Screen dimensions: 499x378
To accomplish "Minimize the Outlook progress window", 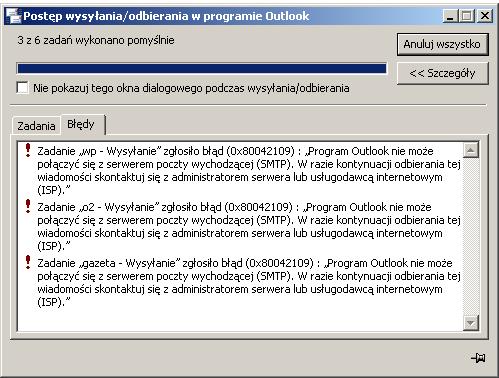I will click(450, 16).
